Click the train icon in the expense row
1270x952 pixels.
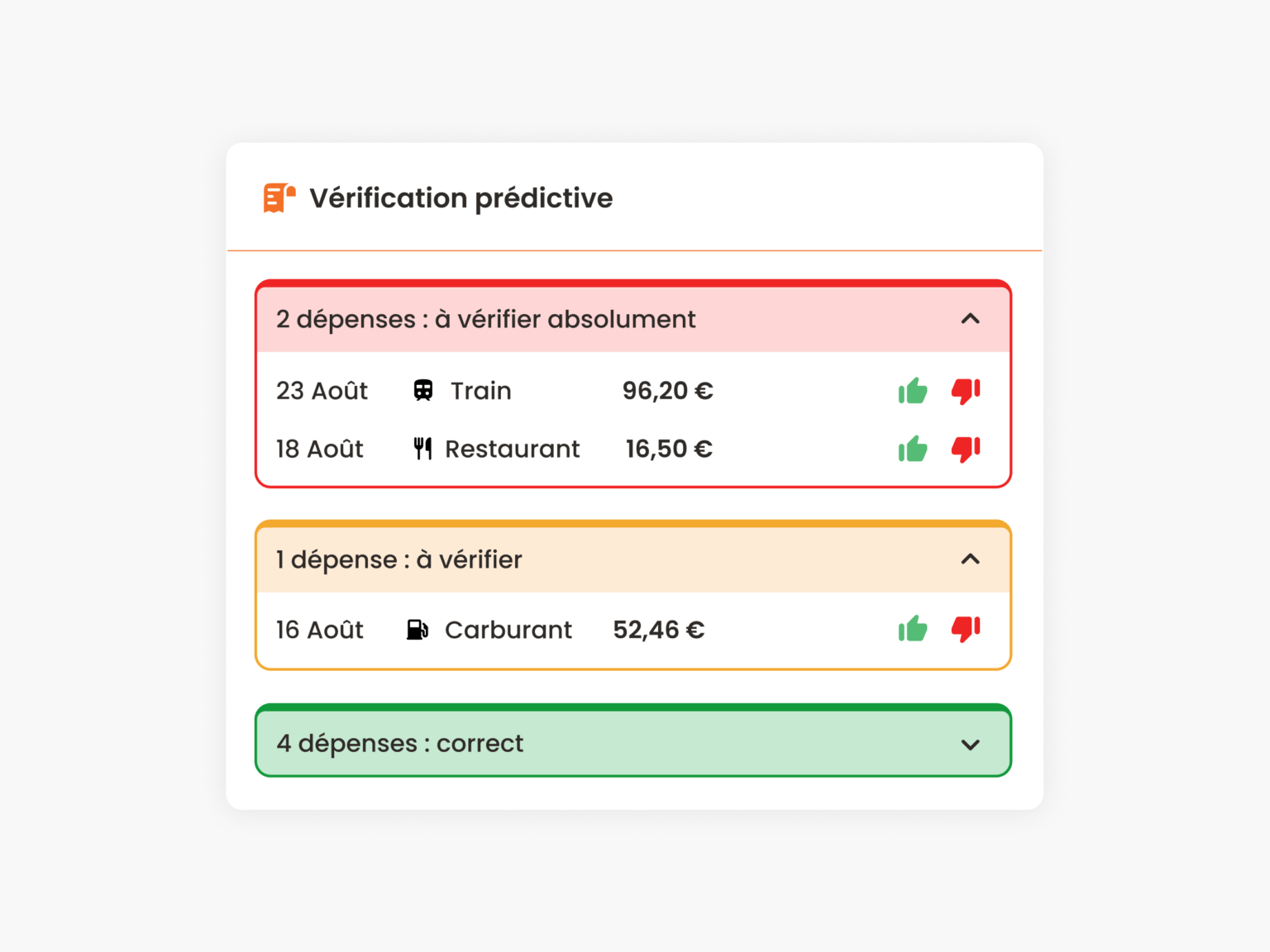coord(423,391)
